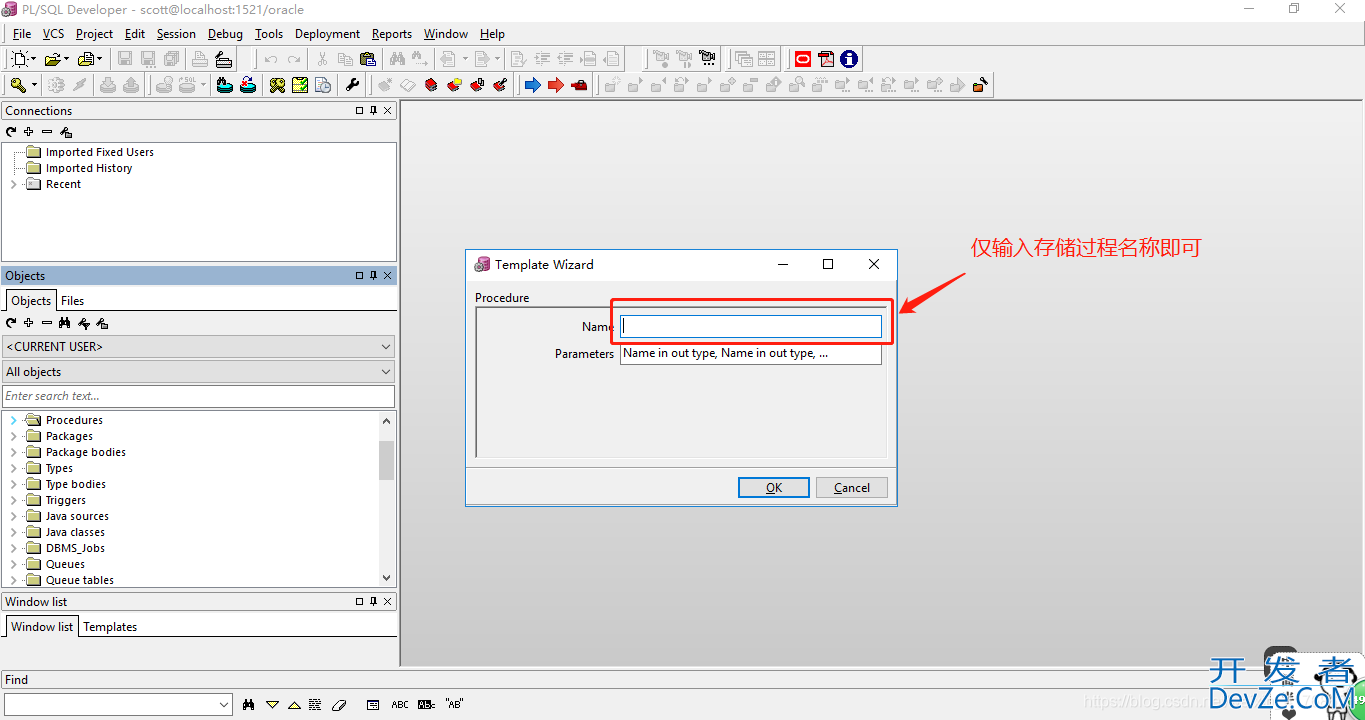Expand the Packages folder
This screenshot has height=720, width=1365.
point(13,436)
